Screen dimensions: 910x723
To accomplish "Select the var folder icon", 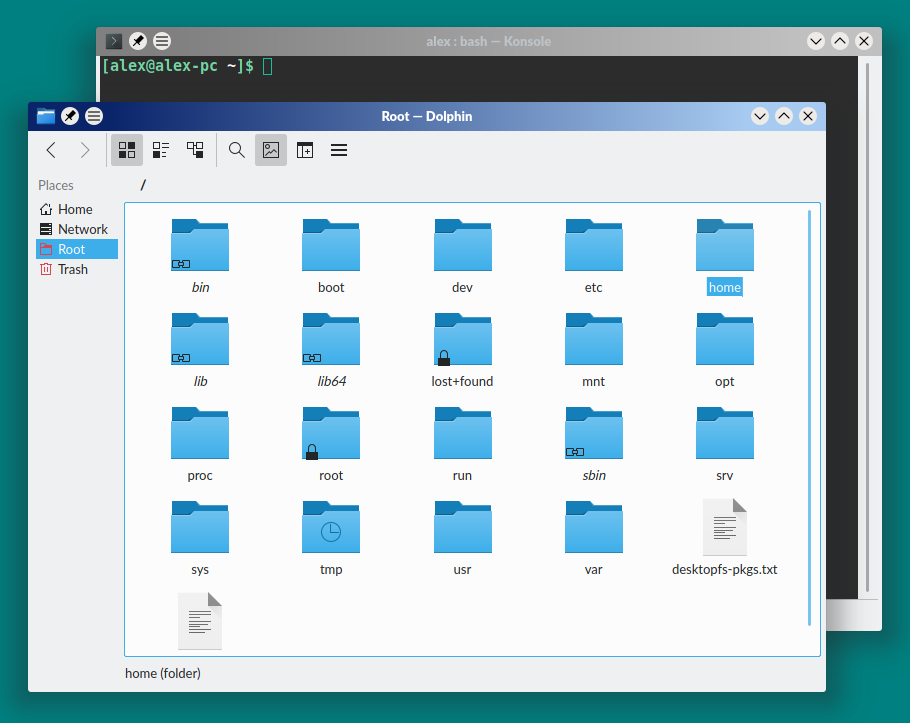I will click(x=594, y=527).
